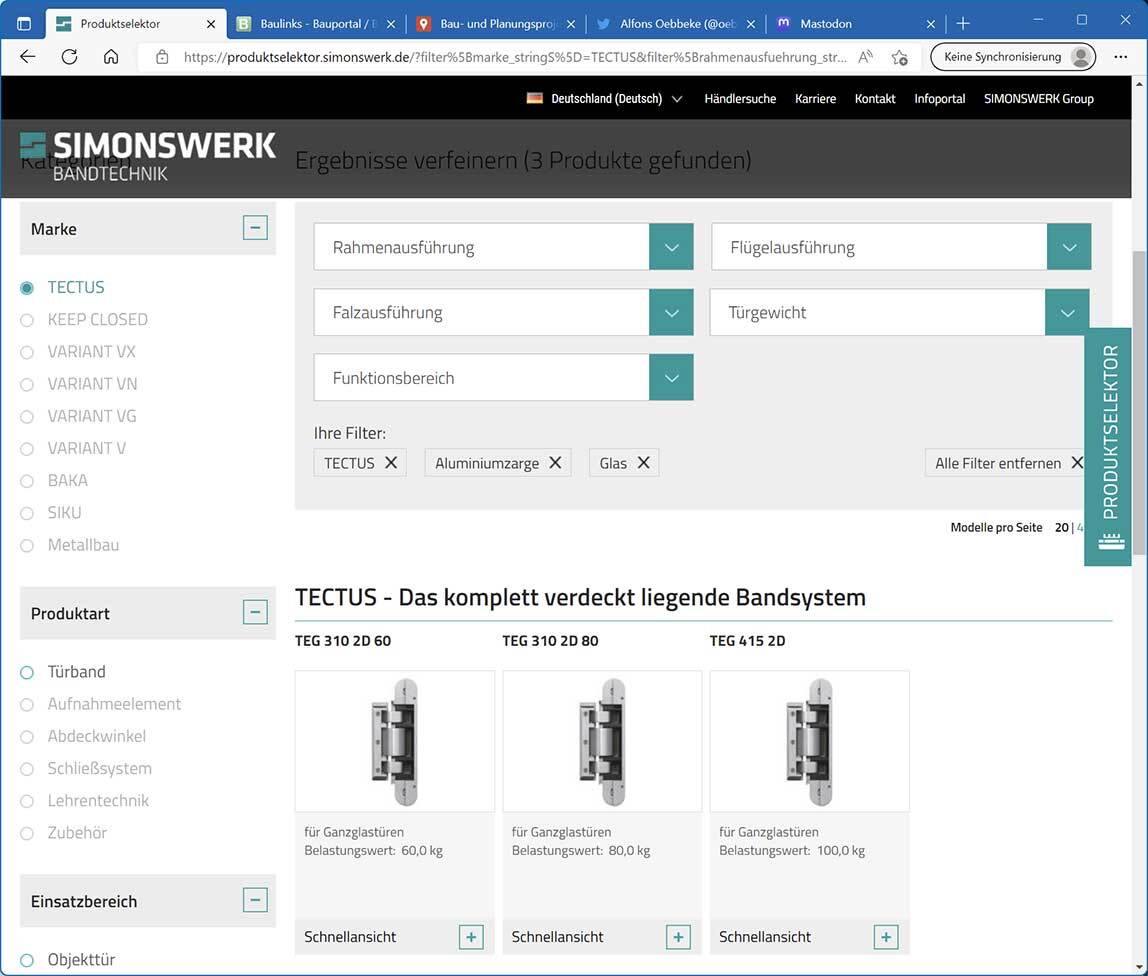The height and width of the screenshot is (976, 1148).
Task: Collapse the Produktart filter section
Action: 255,612
